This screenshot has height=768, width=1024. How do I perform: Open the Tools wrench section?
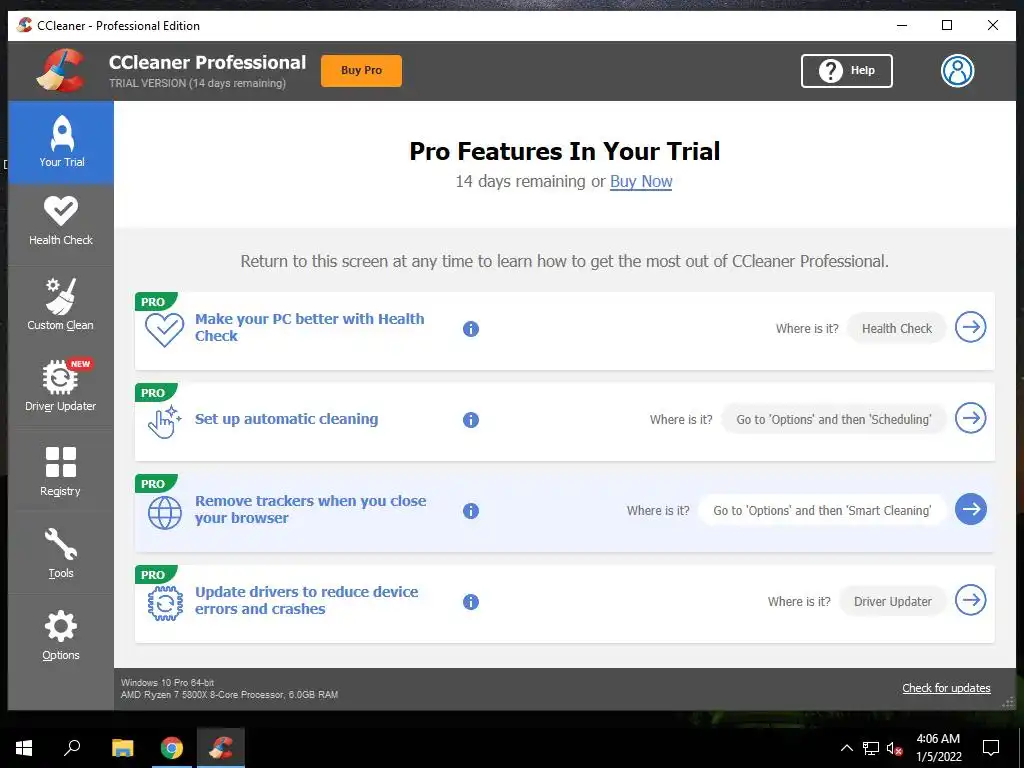point(61,552)
